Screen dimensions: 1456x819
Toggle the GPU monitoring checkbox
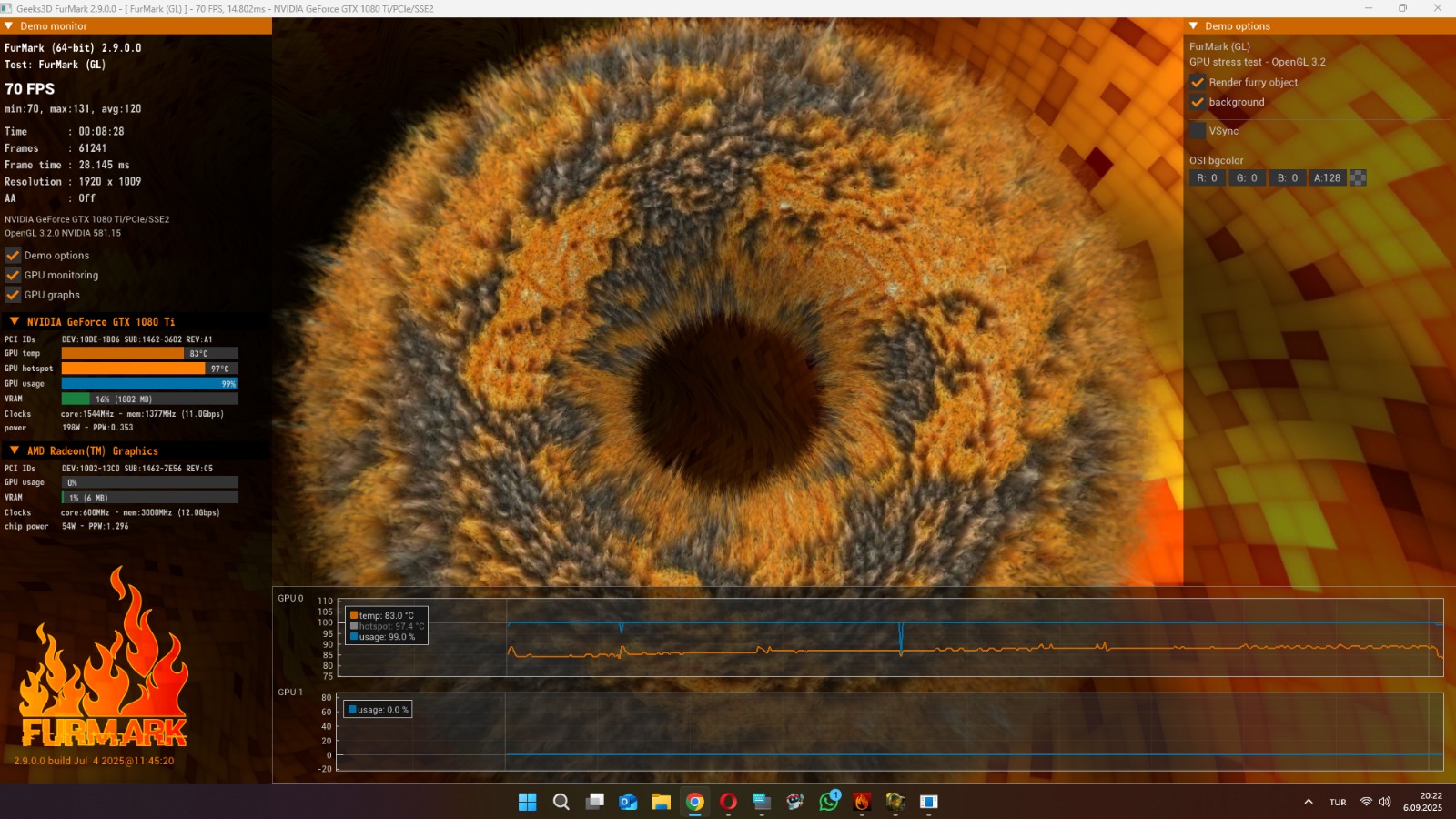(13, 275)
